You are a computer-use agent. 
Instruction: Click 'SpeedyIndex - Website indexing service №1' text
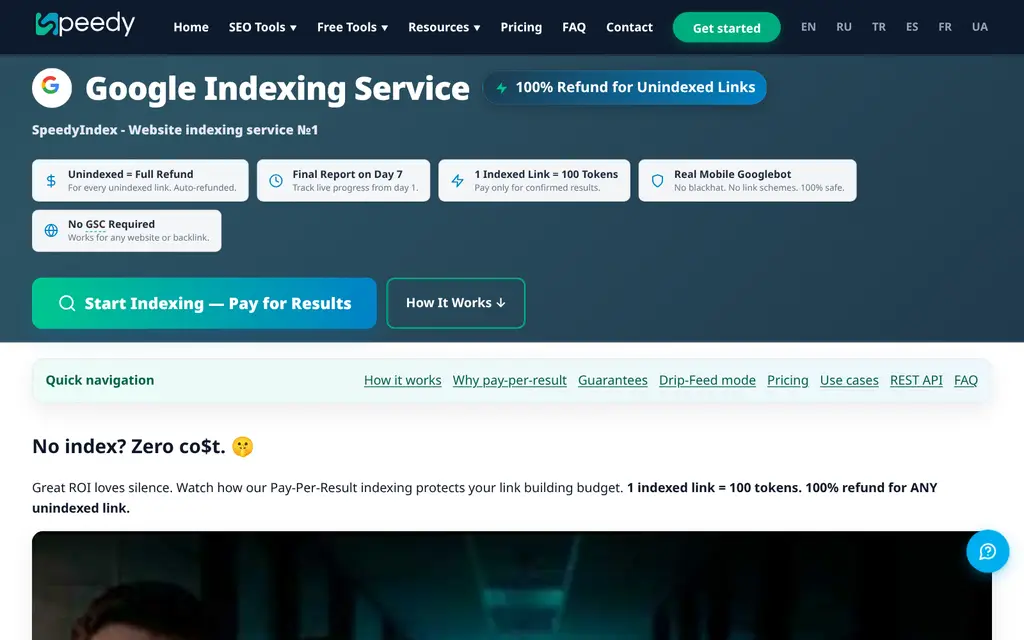(x=175, y=130)
